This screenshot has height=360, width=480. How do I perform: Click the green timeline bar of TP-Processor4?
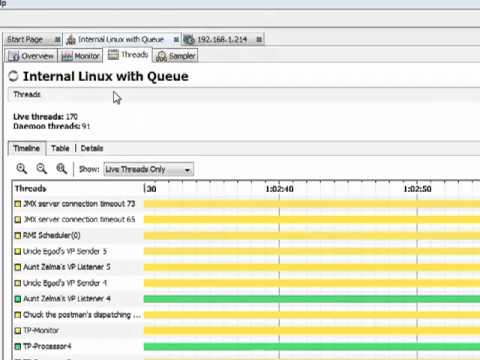[x=312, y=346]
